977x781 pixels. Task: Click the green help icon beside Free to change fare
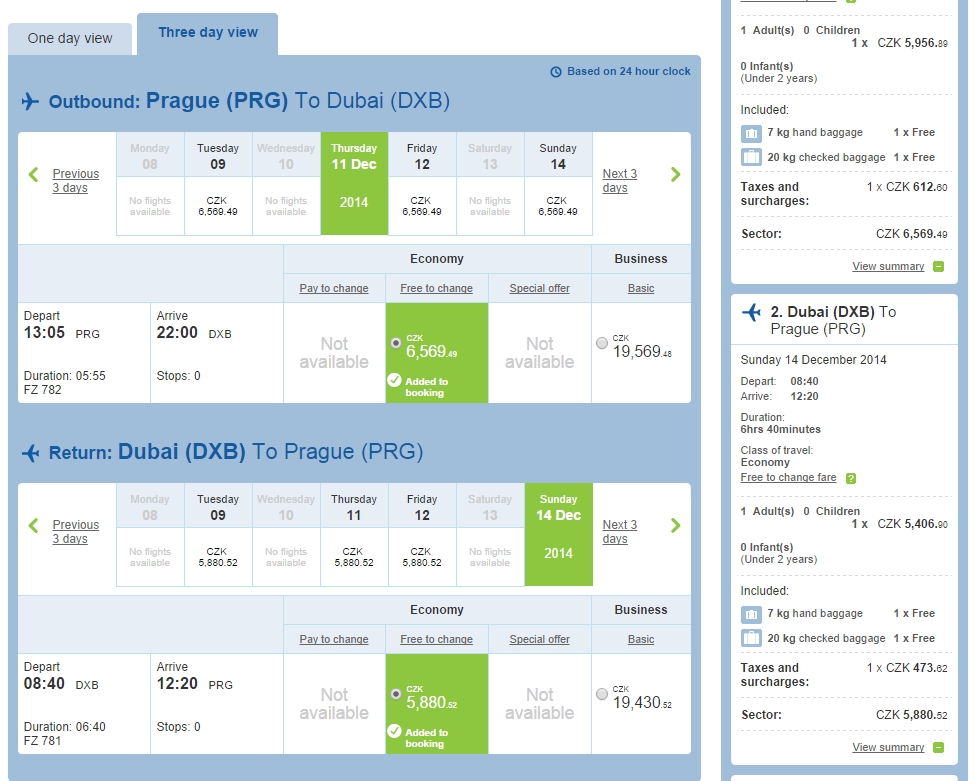coord(851,478)
